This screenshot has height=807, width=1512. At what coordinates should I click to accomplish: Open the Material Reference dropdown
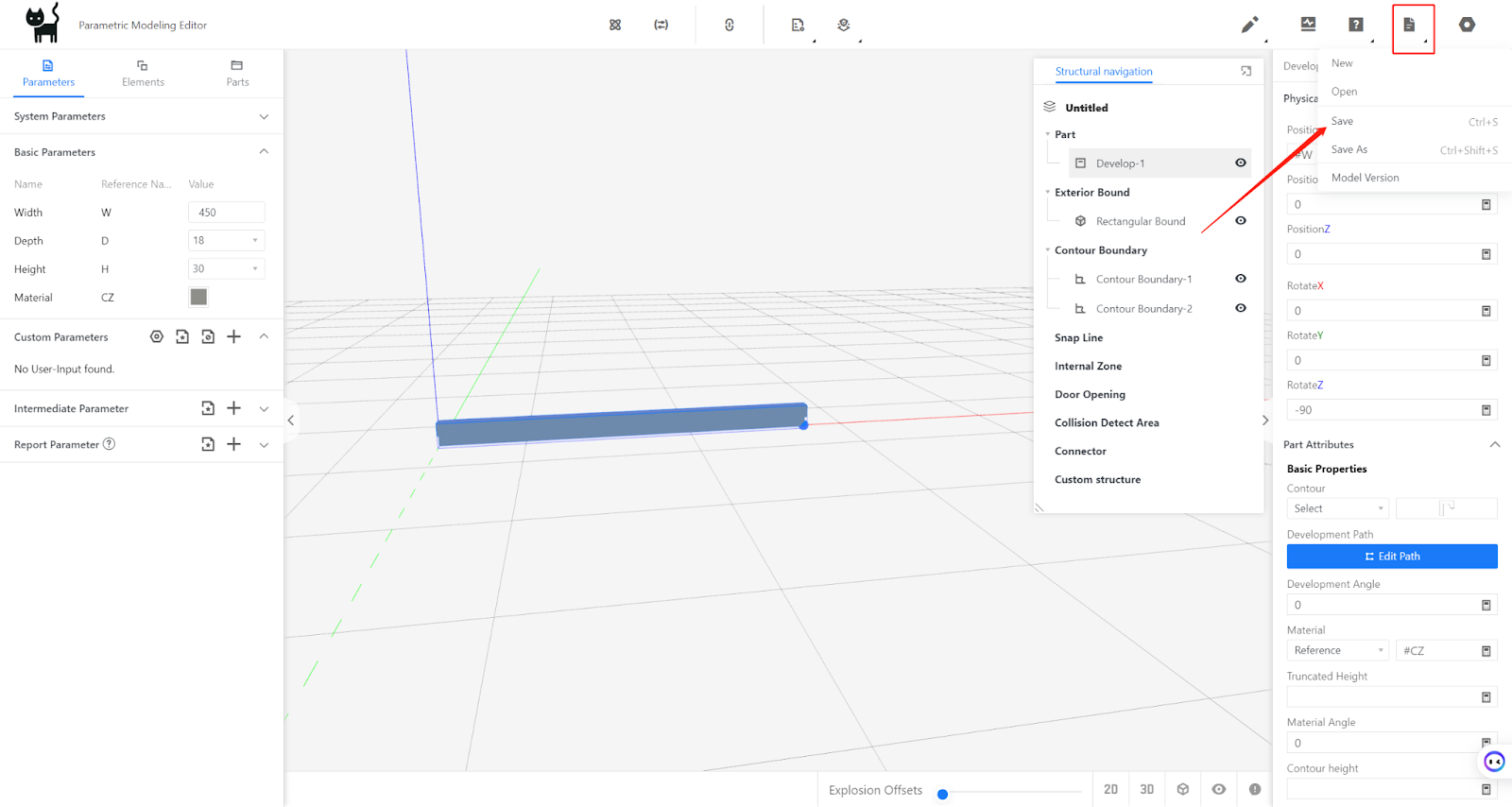point(1337,650)
